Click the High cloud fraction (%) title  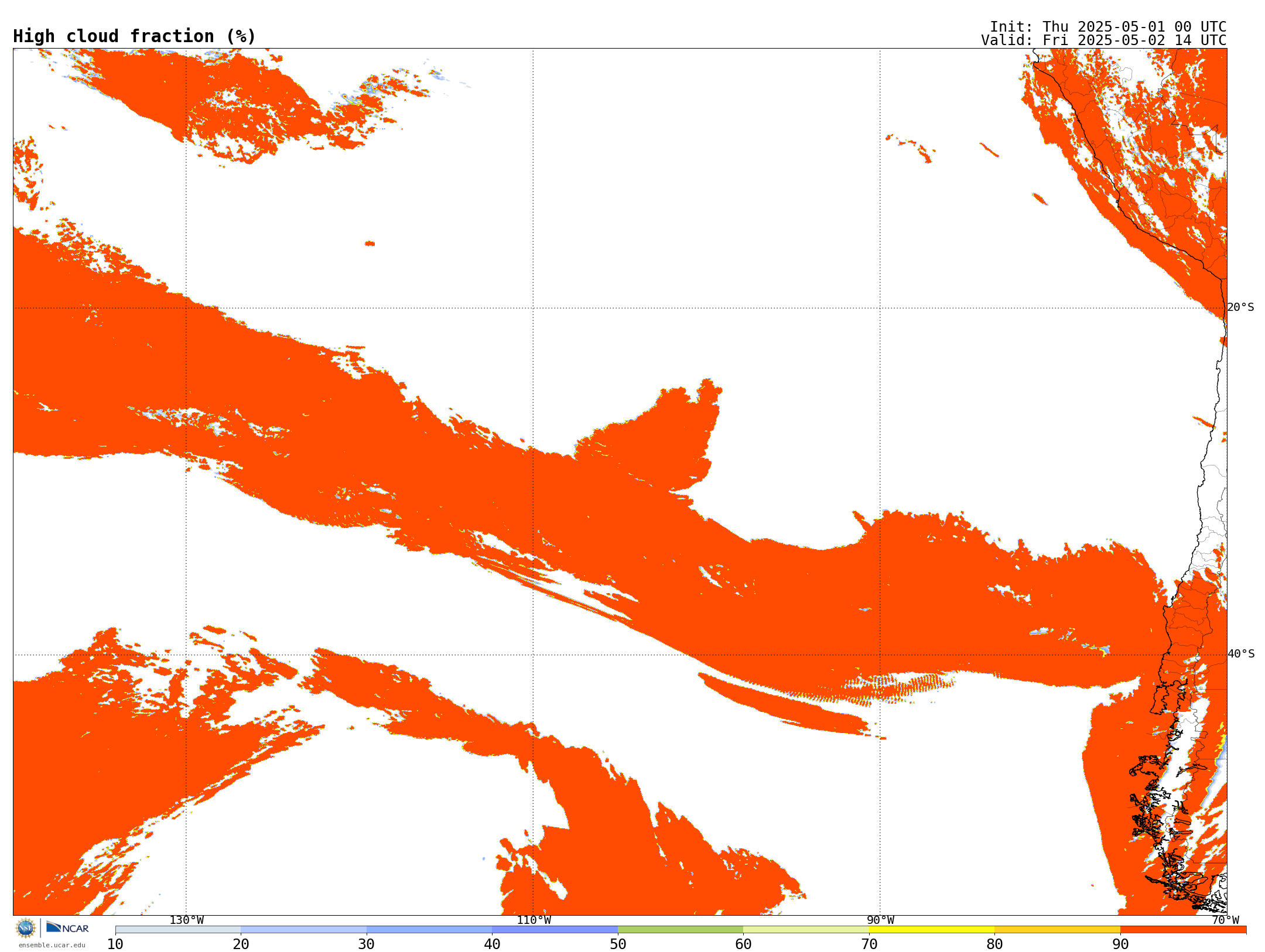coord(135,36)
